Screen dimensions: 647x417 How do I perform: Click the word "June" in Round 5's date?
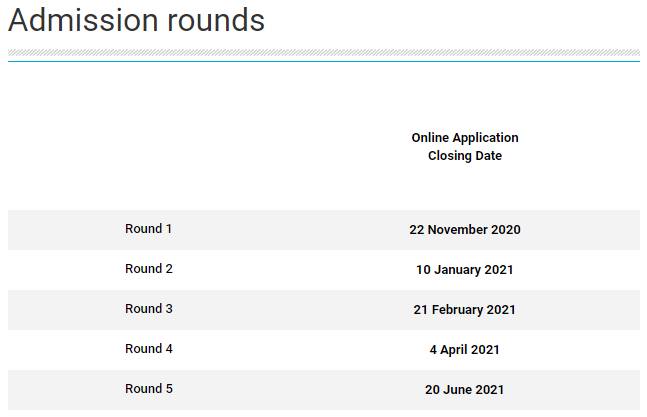coord(460,390)
